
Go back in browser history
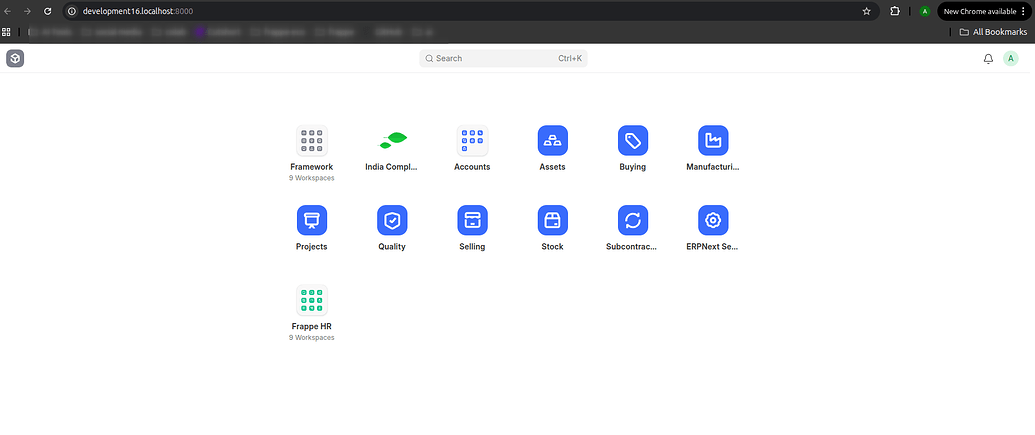(x=8, y=11)
